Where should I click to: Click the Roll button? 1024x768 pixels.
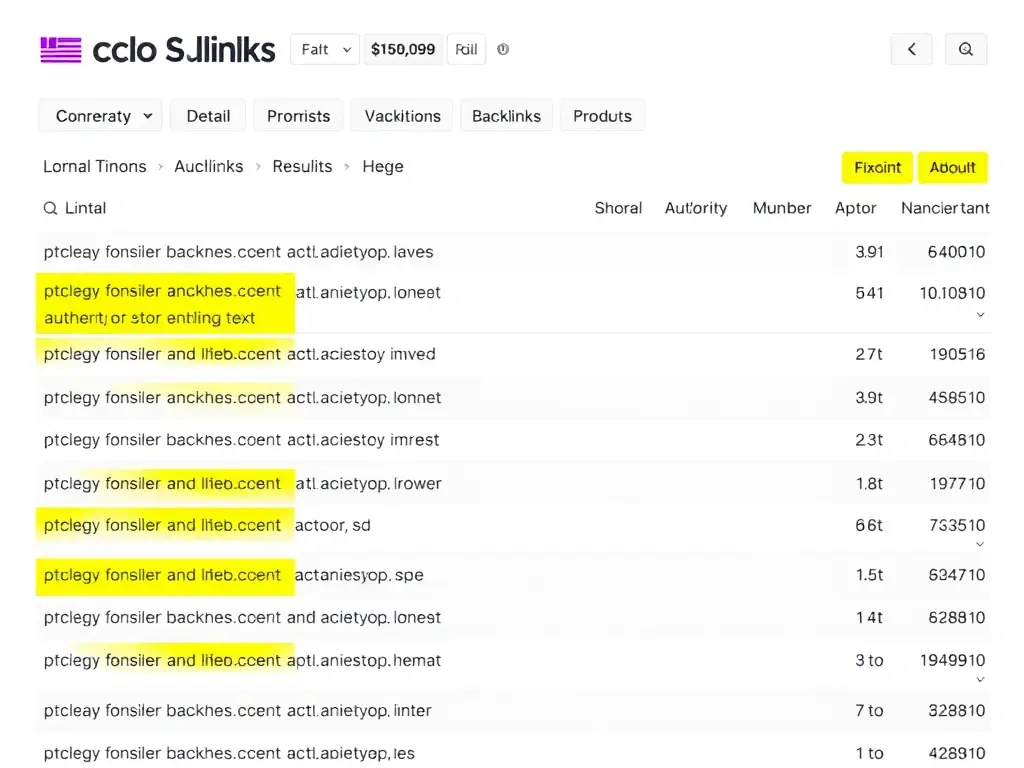[466, 50]
